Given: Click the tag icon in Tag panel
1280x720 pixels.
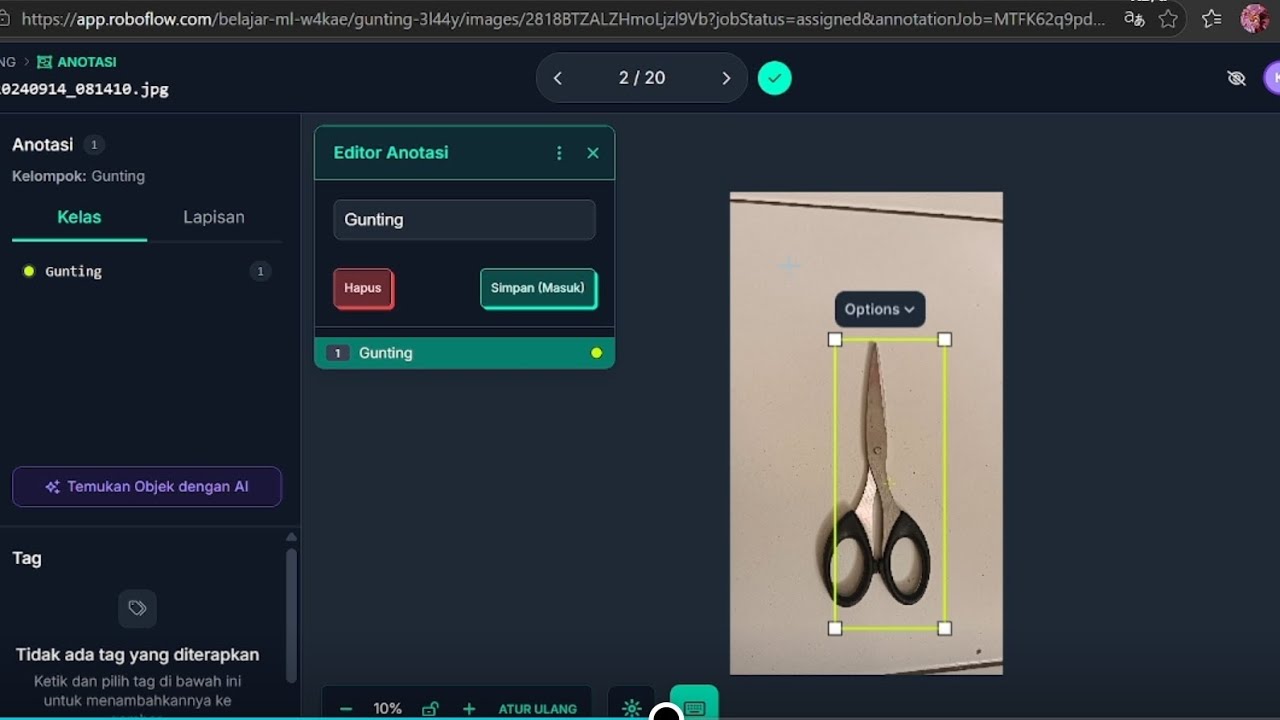Looking at the screenshot, I should [x=137, y=608].
